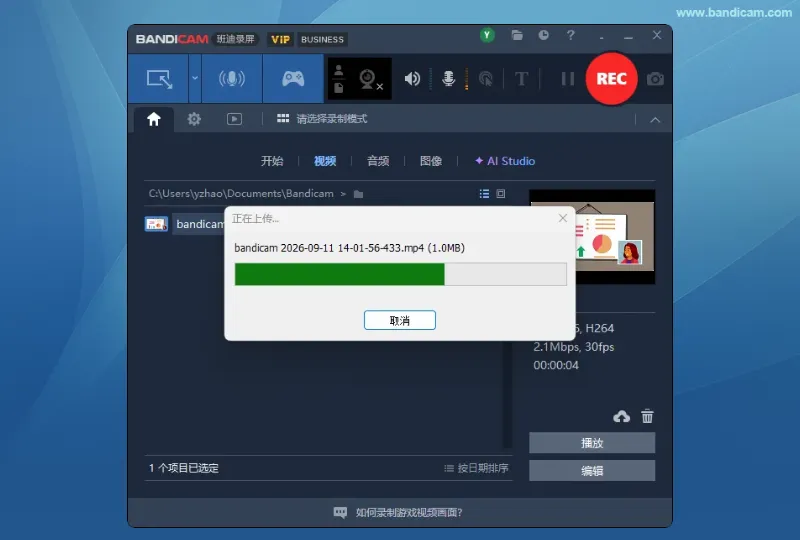The height and width of the screenshot is (540, 800).
Task: Close the upload dialog with X
Action: (563, 218)
